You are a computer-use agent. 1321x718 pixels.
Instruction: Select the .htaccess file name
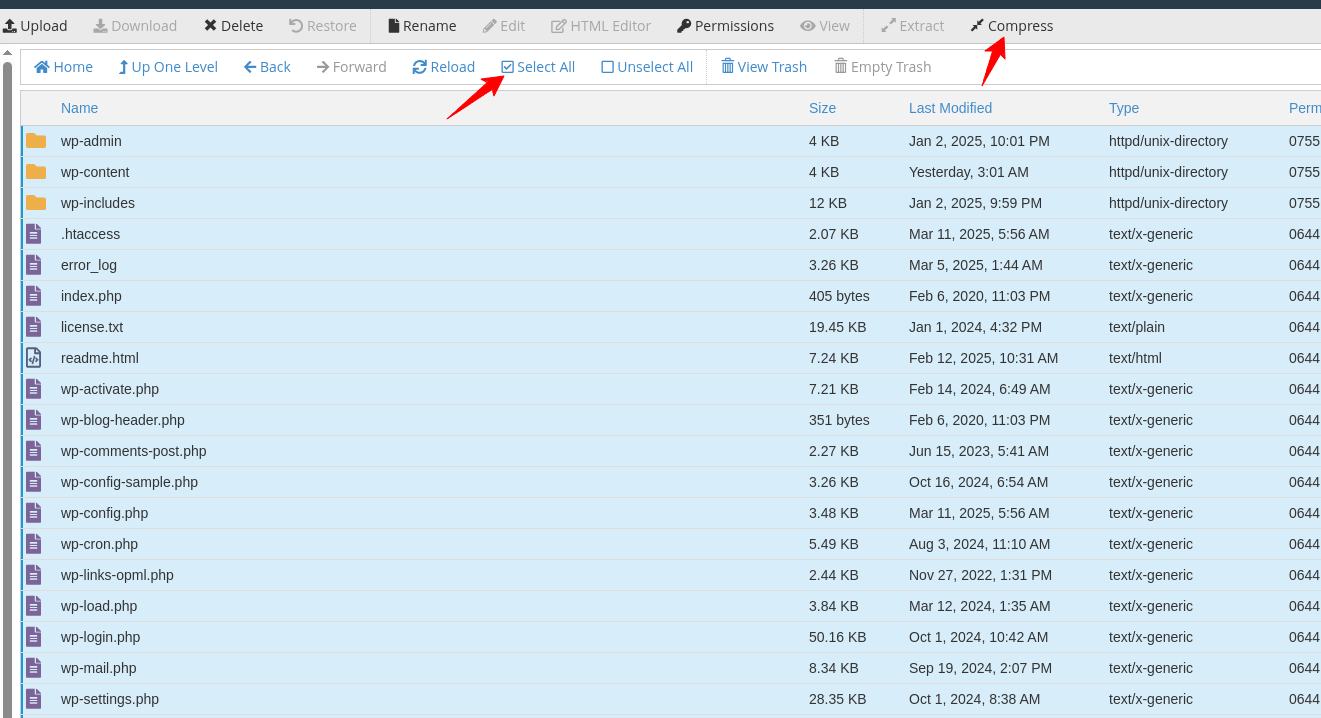pyautogui.click(x=90, y=234)
